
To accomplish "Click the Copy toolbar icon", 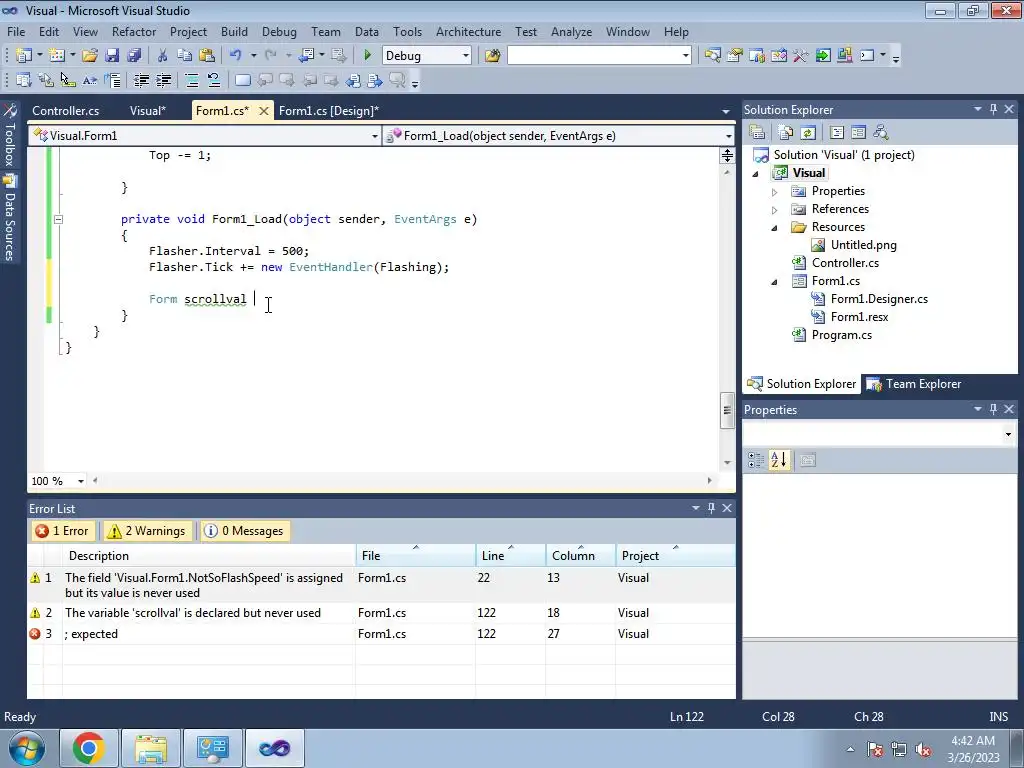I will tap(185, 56).
